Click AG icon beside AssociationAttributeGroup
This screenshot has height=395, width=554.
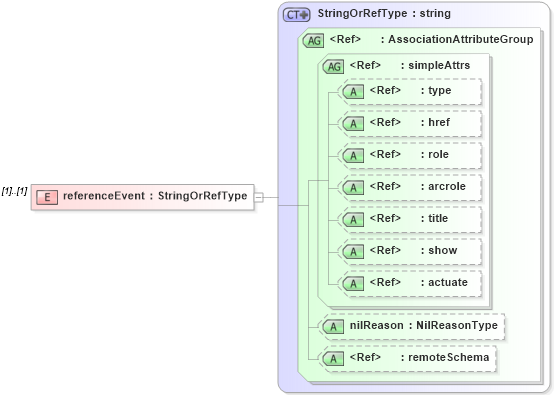(314, 41)
